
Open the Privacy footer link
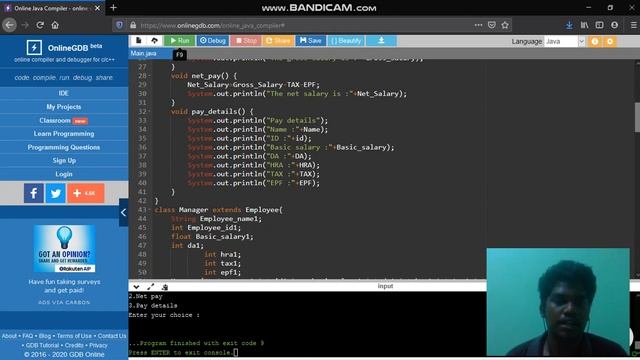[x=98, y=345]
